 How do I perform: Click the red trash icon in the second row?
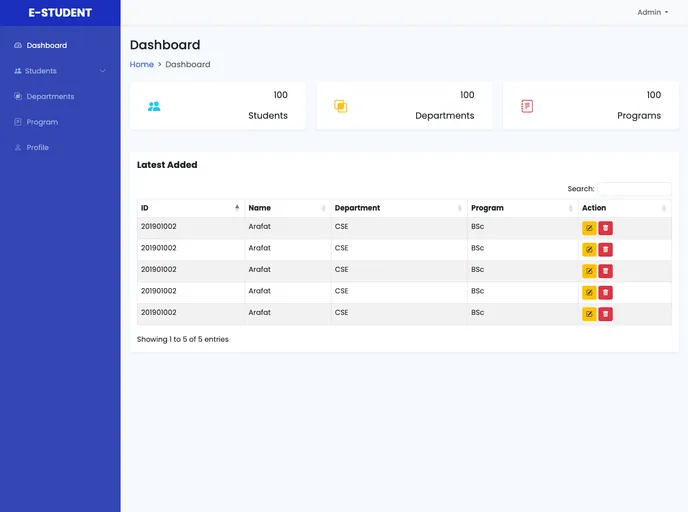[x=606, y=250]
